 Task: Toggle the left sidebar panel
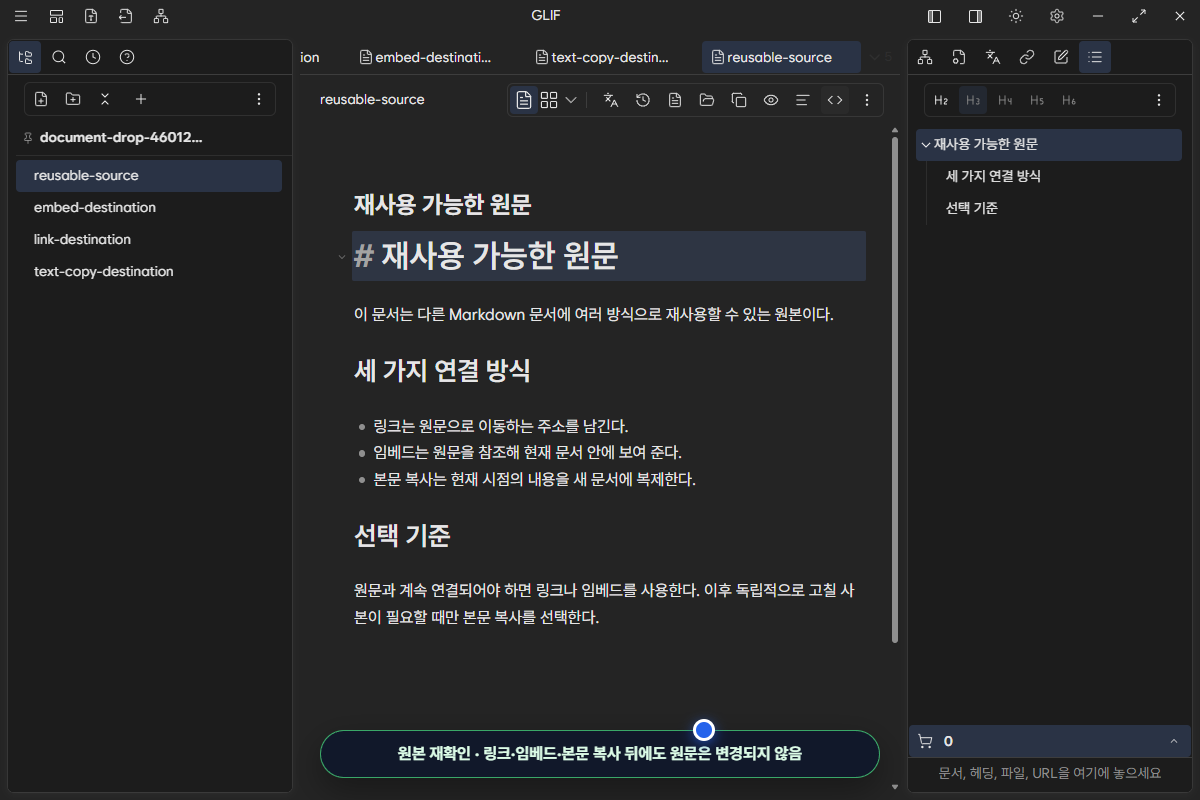click(x=935, y=16)
